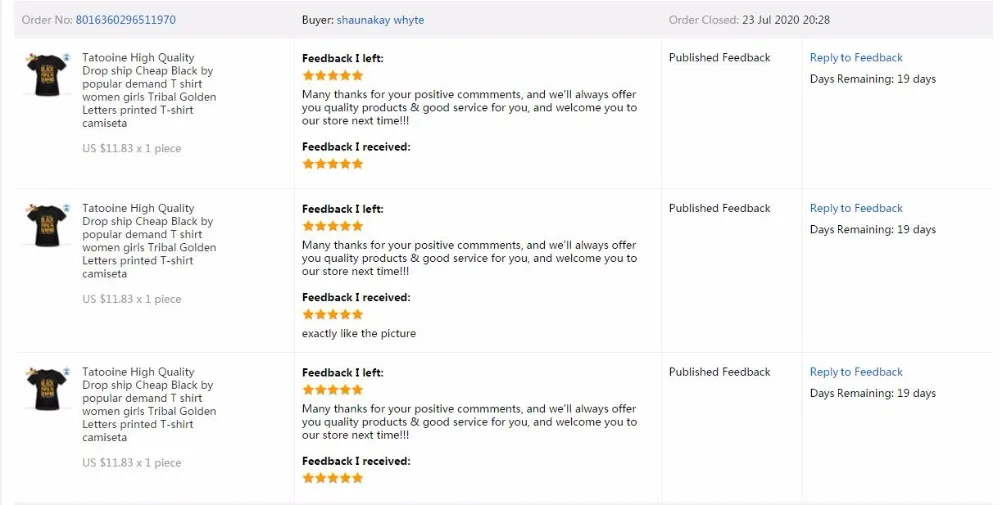Viewport: 1000px width, 505px height.
Task: Open buyer shaunakay whyte's profile
Action: click(380, 20)
